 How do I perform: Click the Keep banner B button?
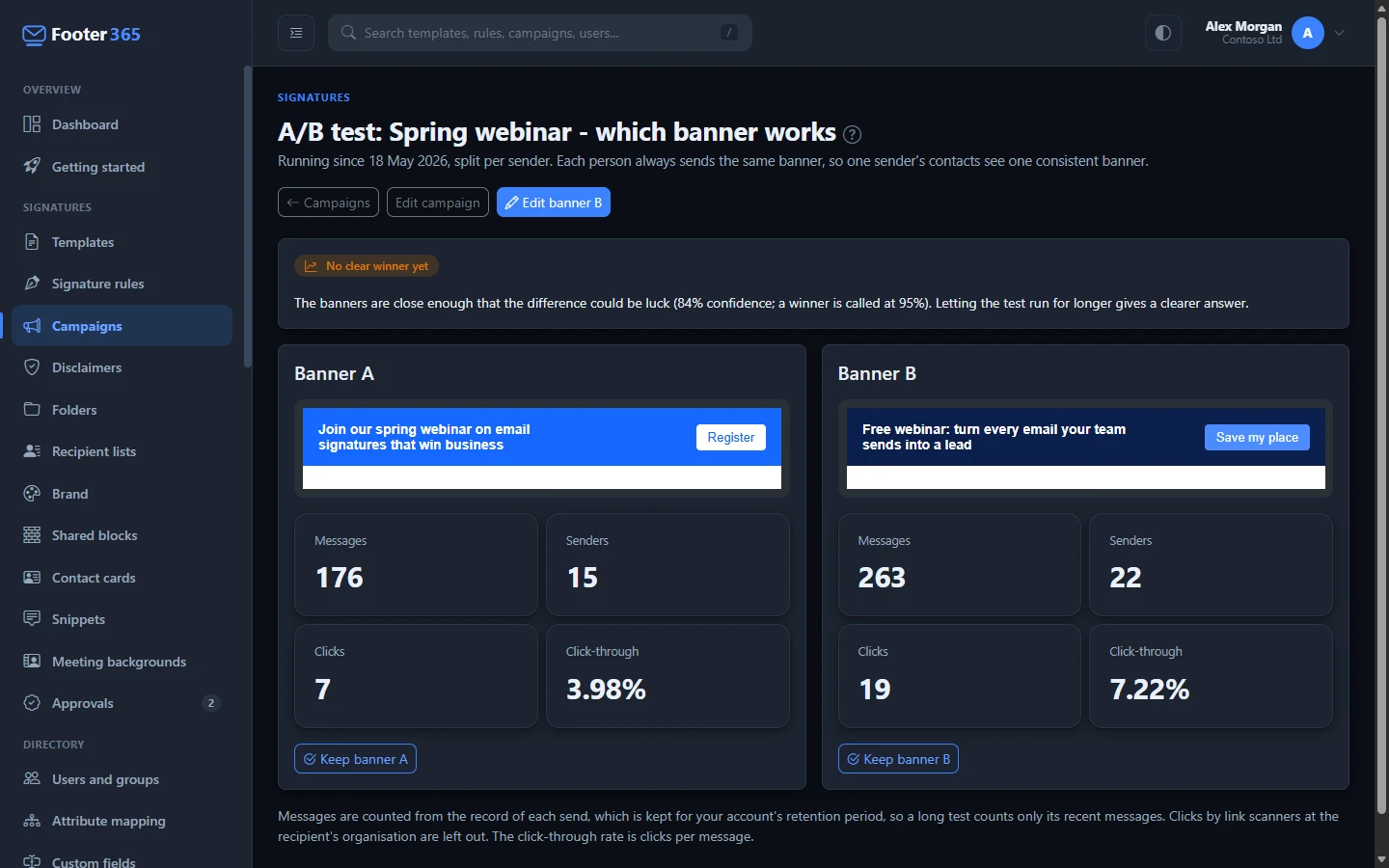pos(898,759)
